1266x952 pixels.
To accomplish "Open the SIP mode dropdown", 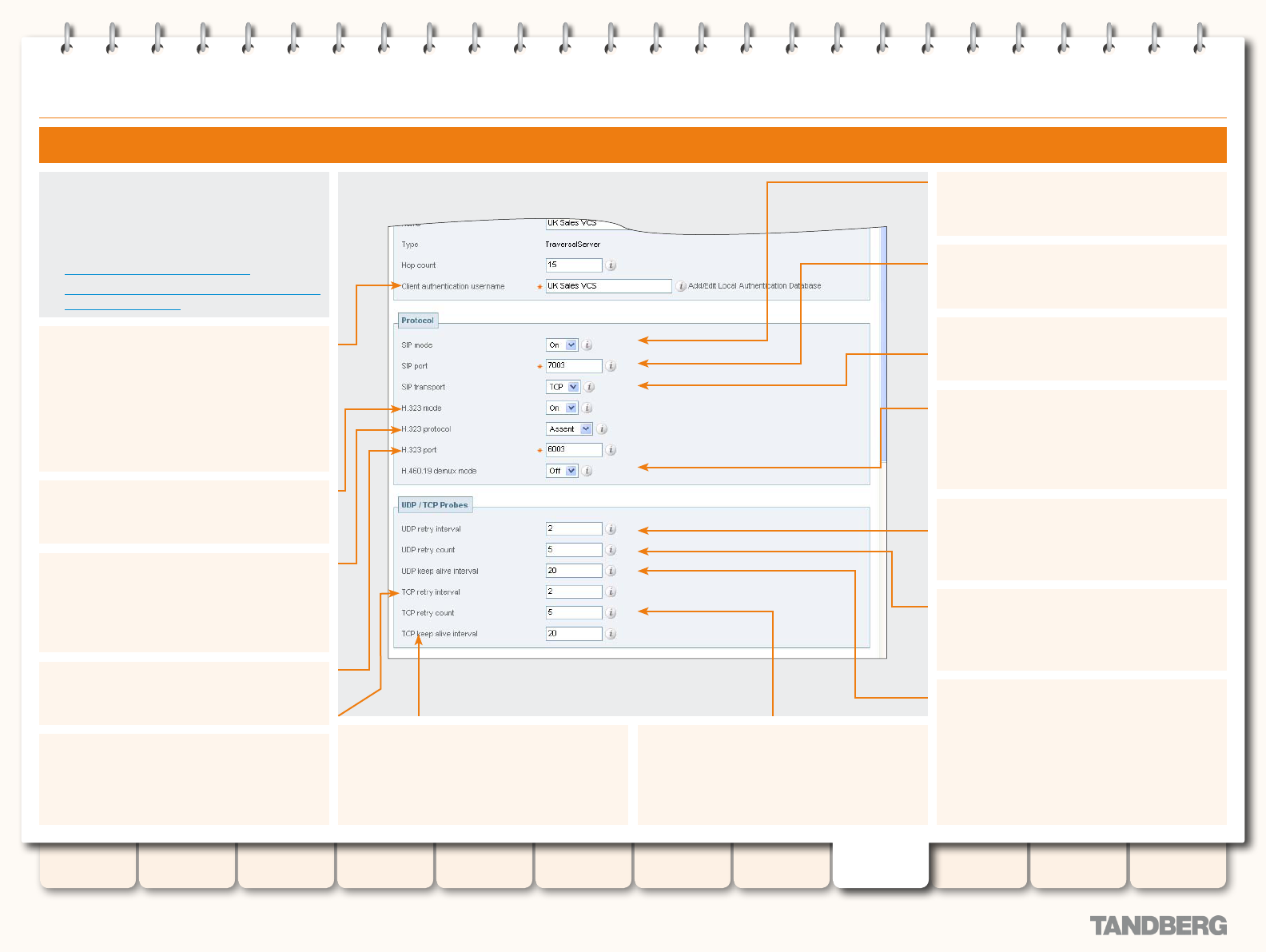I will pyautogui.click(x=562, y=345).
